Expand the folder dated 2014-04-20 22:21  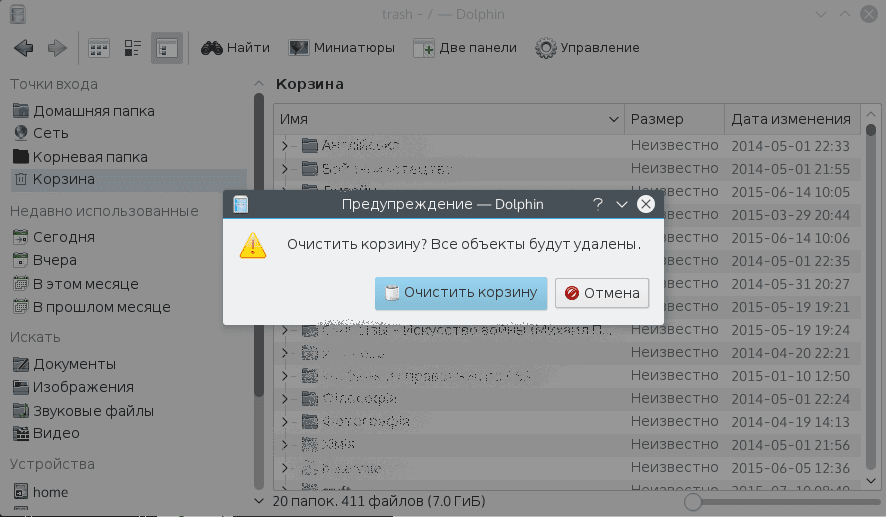coord(285,353)
